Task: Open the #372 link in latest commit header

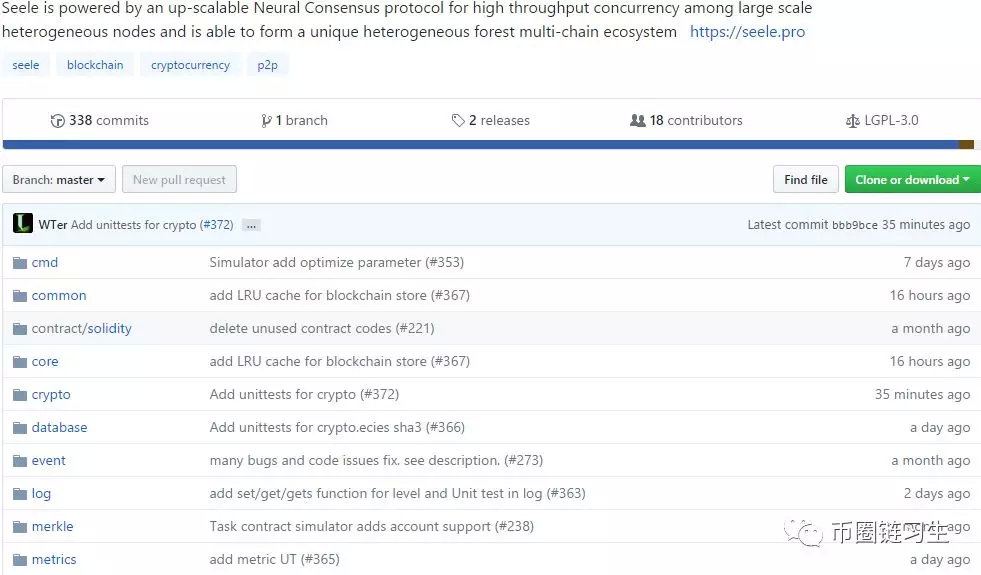Action: coord(216,225)
